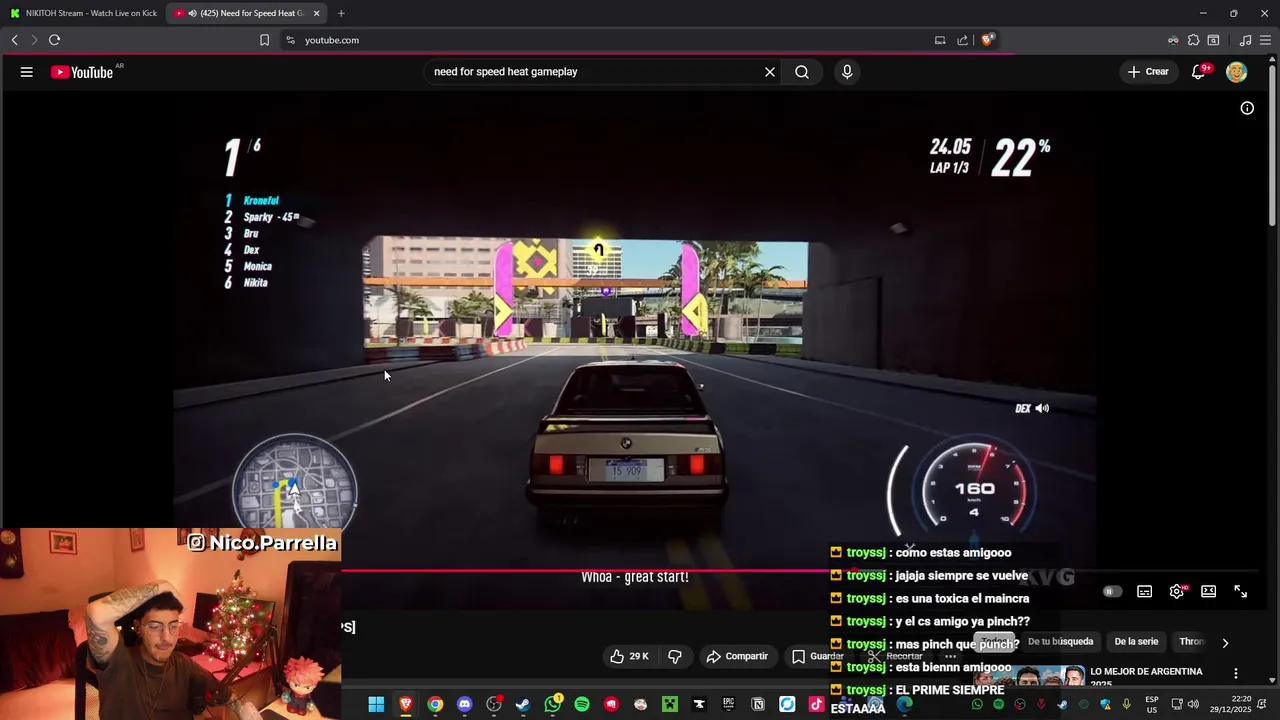Switch to the NIKITOH Stream Kick tab
Image resolution: width=1280 pixels, height=720 pixels.
pyautogui.click(x=84, y=13)
